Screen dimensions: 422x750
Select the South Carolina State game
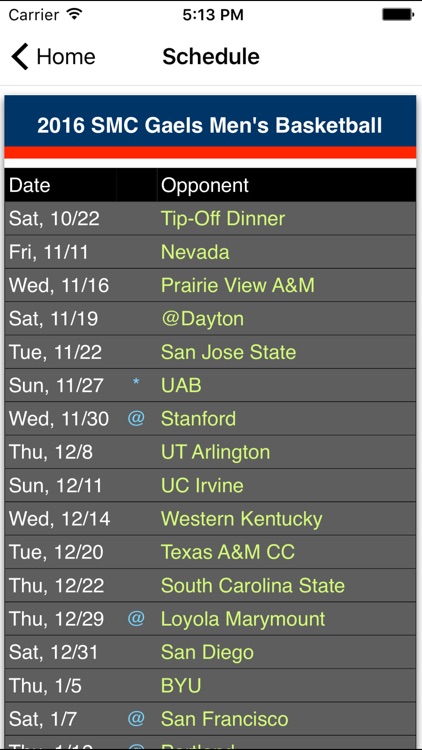click(x=253, y=585)
